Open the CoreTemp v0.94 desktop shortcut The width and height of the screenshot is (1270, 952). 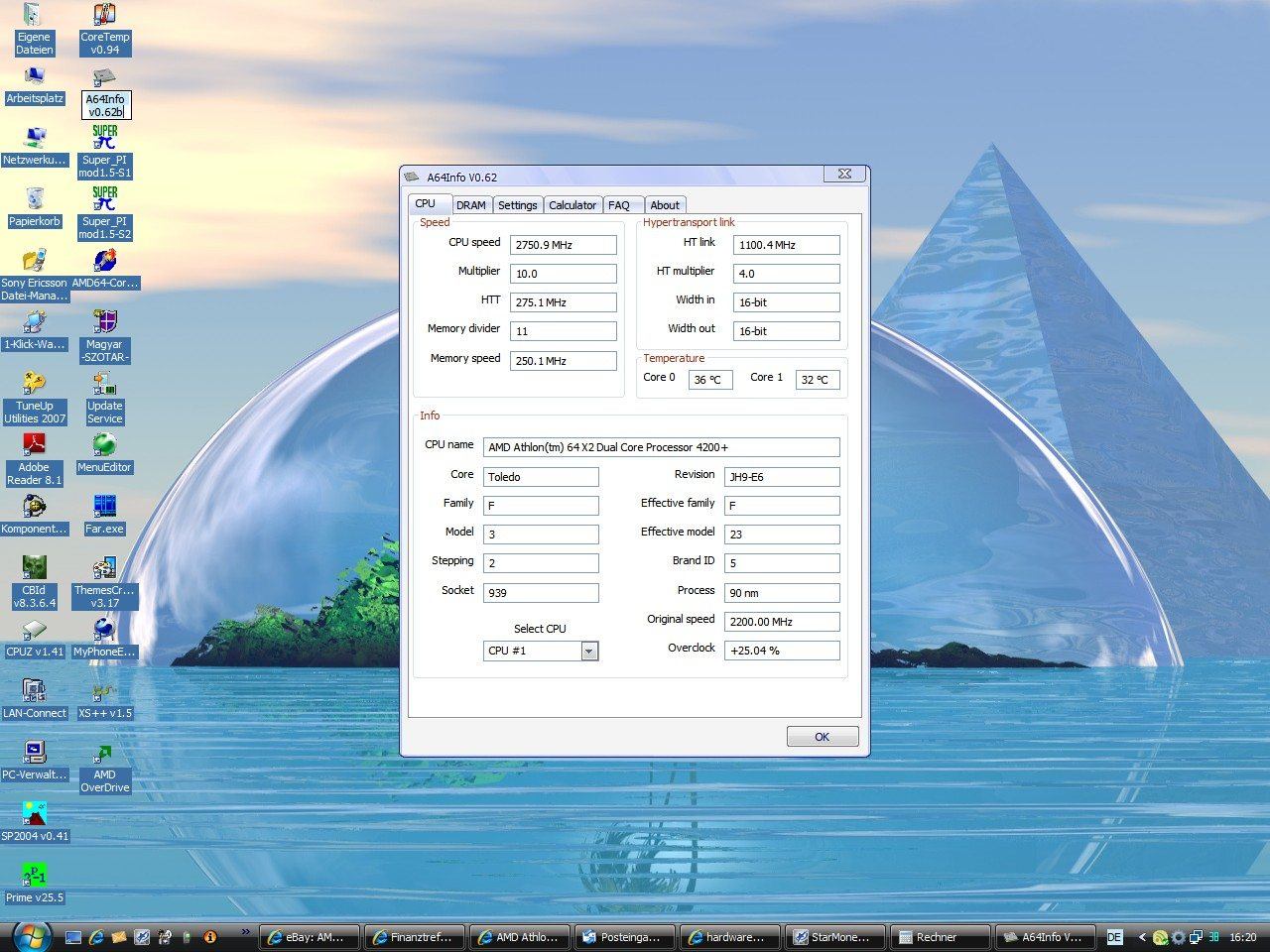(x=104, y=29)
